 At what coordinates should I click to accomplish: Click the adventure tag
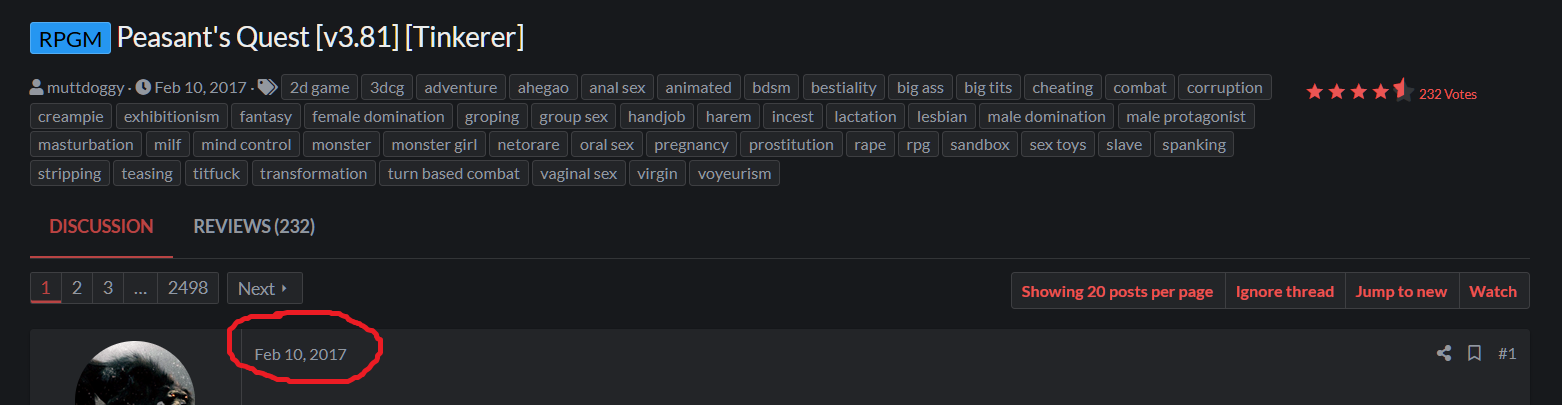pos(460,87)
